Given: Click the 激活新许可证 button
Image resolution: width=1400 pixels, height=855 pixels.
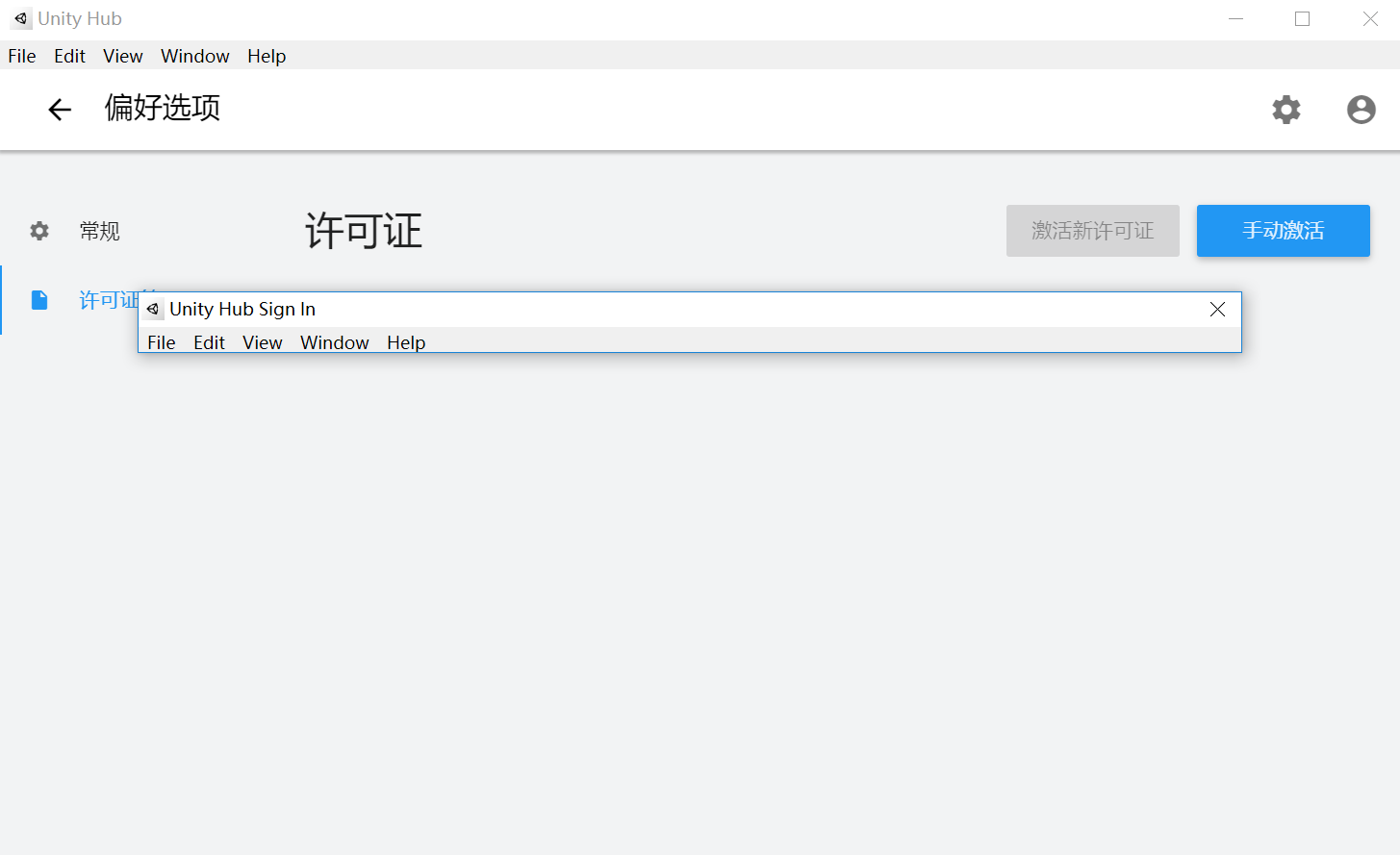Looking at the screenshot, I should click(x=1093, y=231).
